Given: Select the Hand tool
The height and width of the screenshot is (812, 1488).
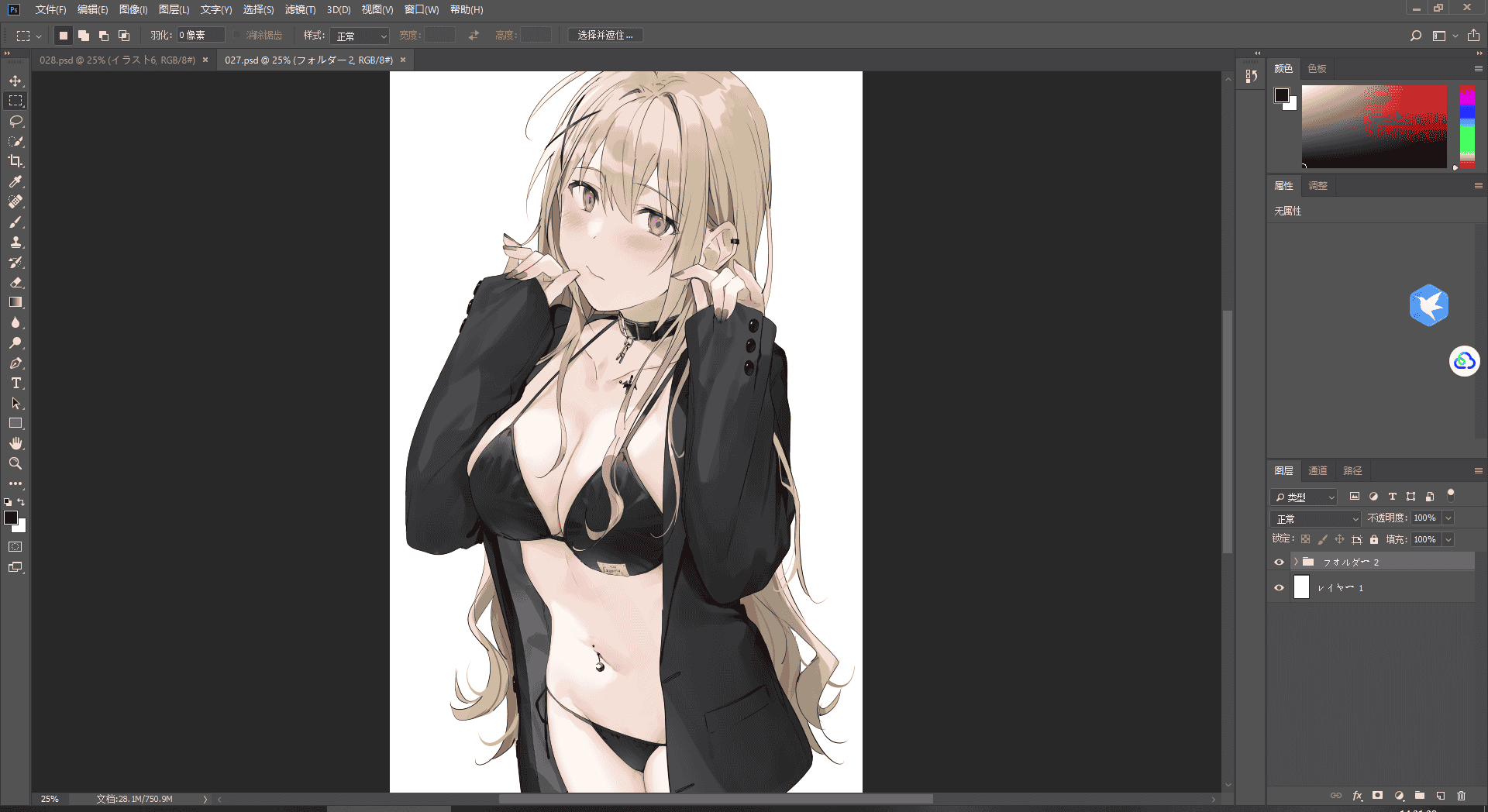Looking at the screenshot, I should 15,443.
